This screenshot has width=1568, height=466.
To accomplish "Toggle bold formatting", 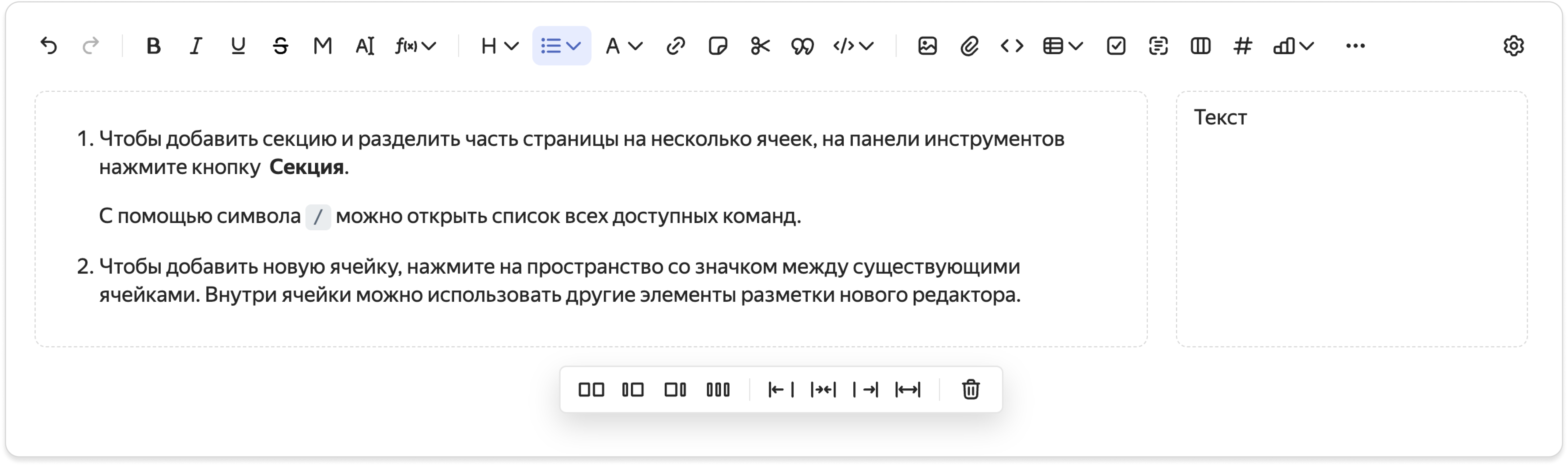I will 153,46.
